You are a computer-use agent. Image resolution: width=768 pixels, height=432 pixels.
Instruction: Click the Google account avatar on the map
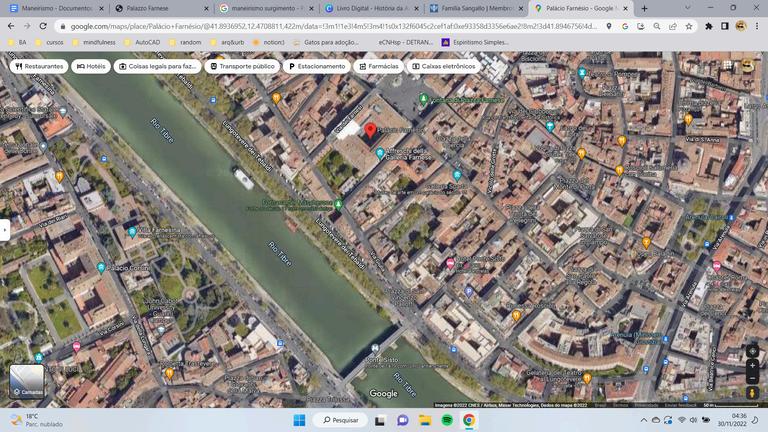747,65
